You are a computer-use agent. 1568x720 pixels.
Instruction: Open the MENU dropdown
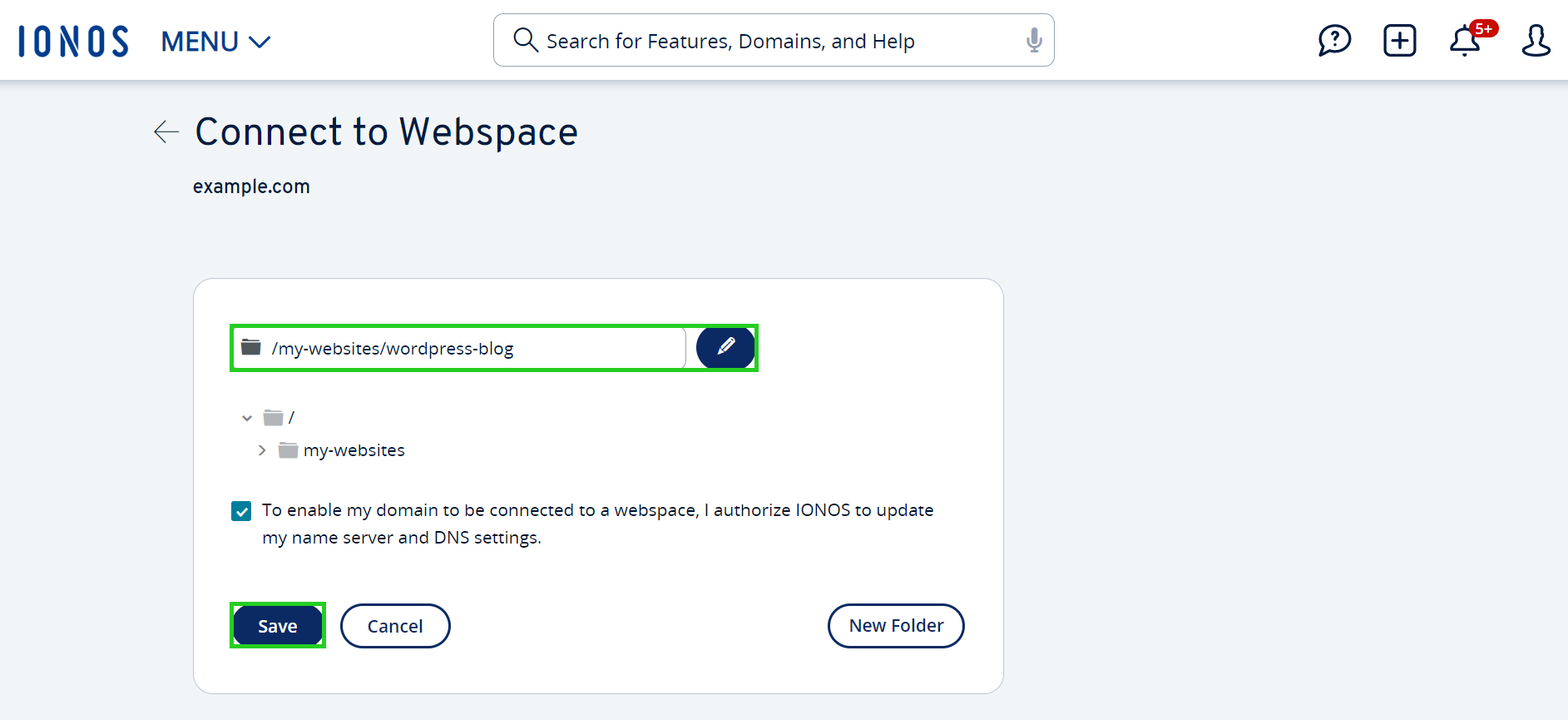click(x=215, y=41)
